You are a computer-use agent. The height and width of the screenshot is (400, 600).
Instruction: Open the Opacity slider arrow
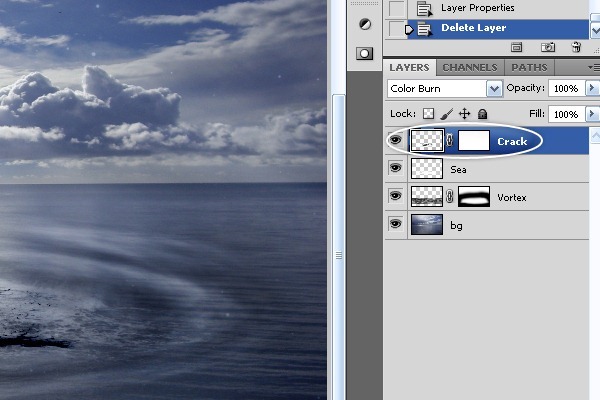click(x=593, y=89)
